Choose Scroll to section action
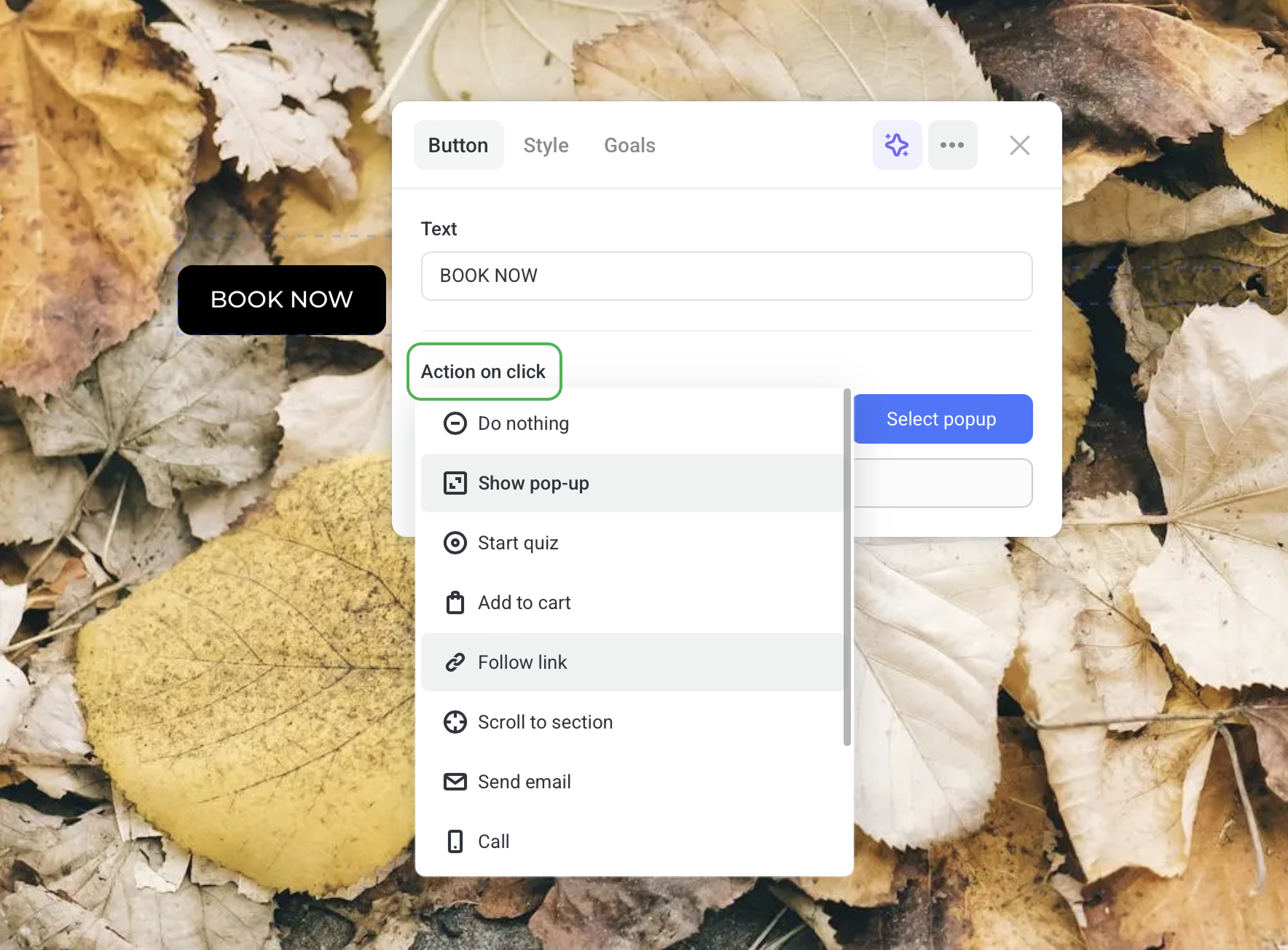1288x950 pixels. coord(545,722)
